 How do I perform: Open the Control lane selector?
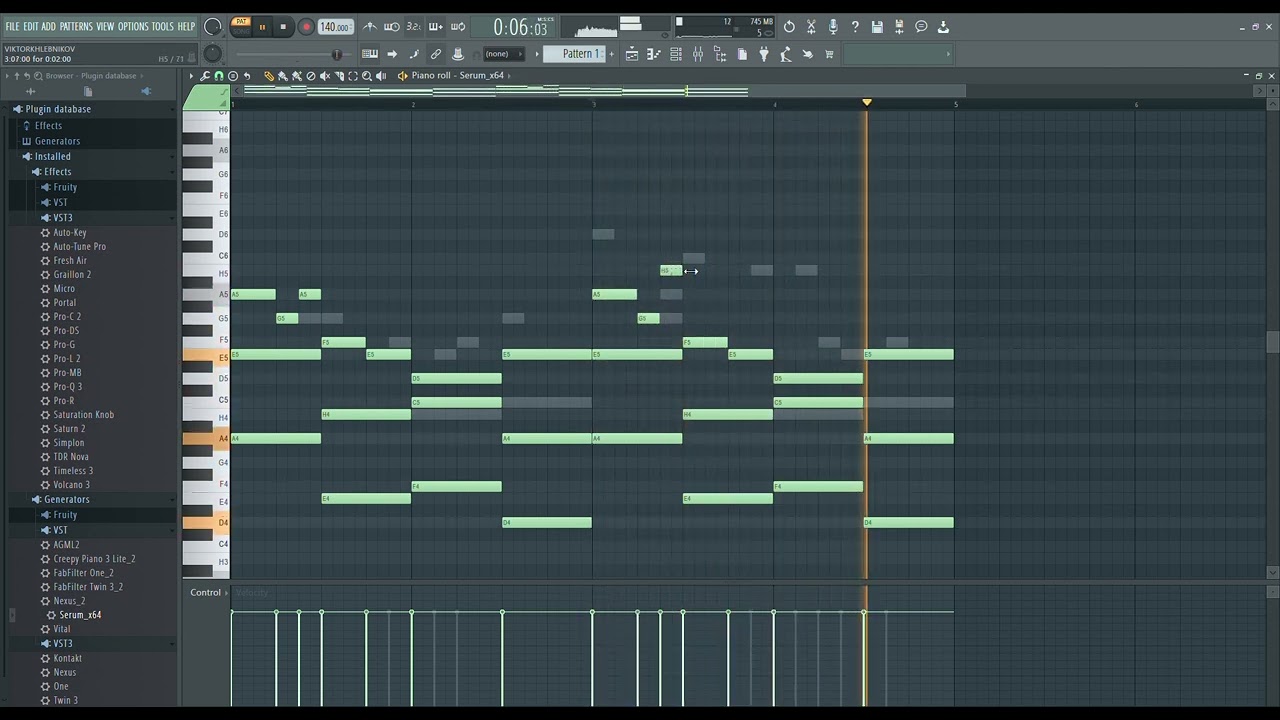coord(209,592)
